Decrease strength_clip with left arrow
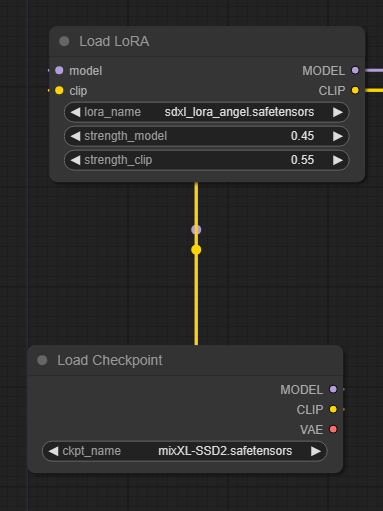Viewport: 383px width, 511px height. click(75, 160)
